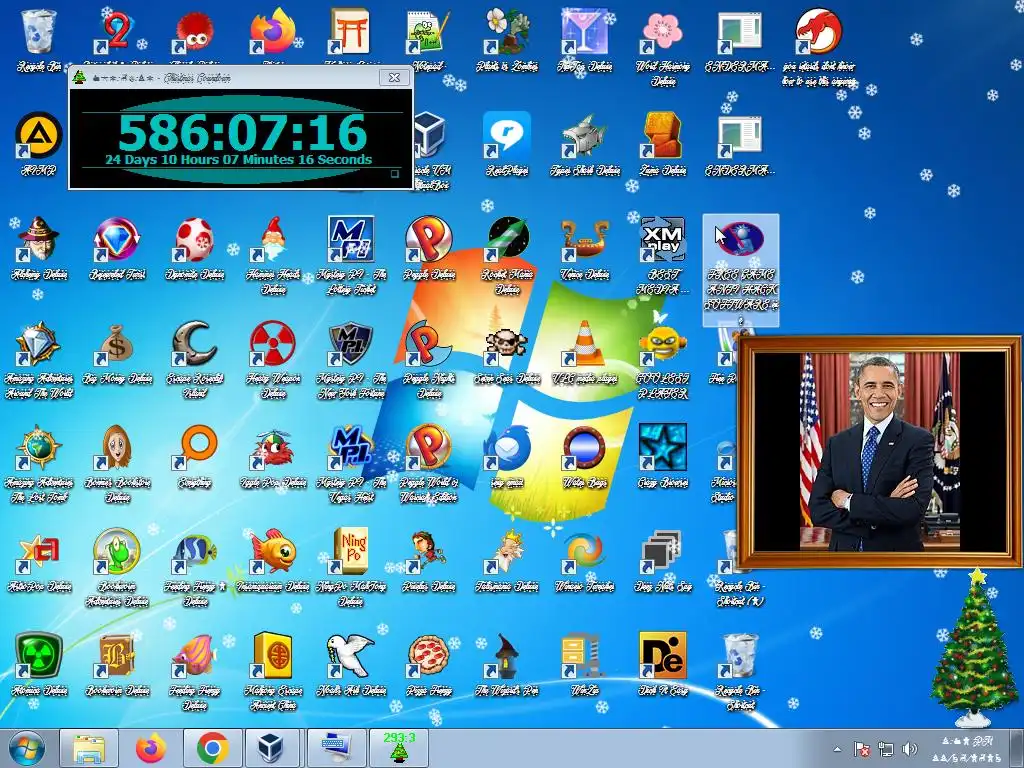
Task: Launch NingPo MahJong Deluxe tile icon
Action: [351, 552]
